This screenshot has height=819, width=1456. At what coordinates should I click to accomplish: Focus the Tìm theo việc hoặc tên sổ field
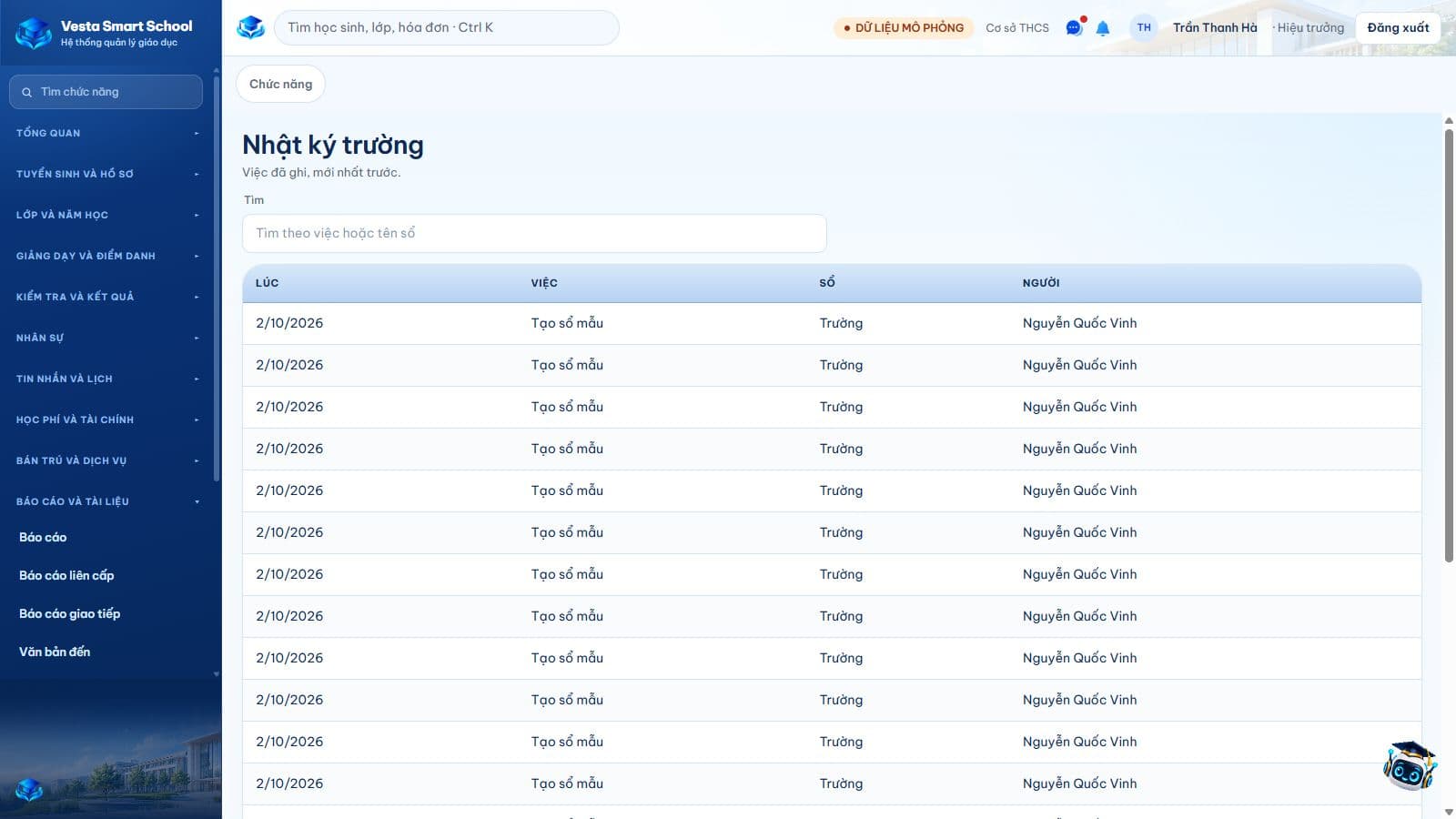point(534,233)
